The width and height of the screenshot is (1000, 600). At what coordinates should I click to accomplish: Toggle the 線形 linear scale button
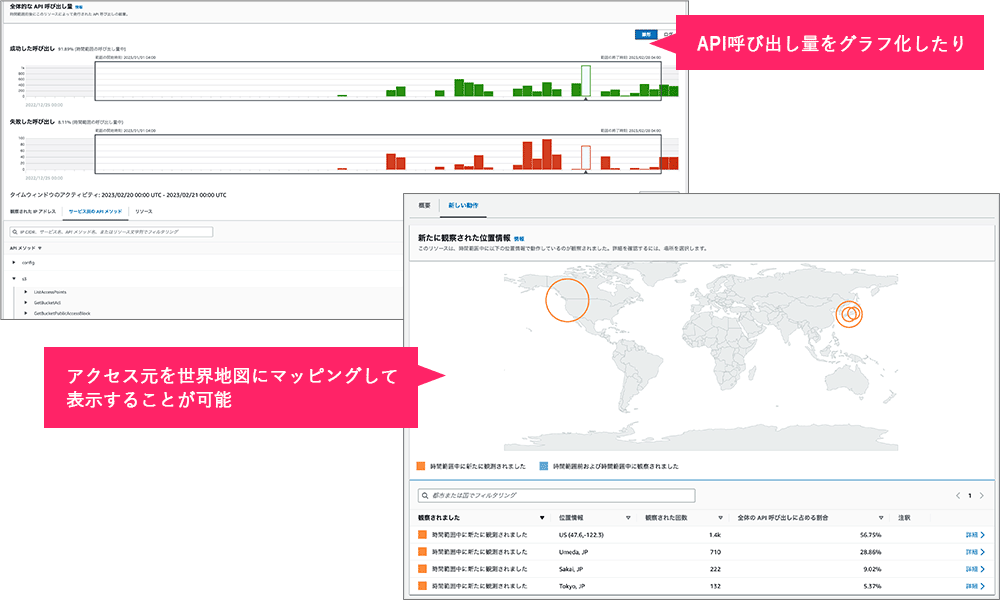[646, 34]
